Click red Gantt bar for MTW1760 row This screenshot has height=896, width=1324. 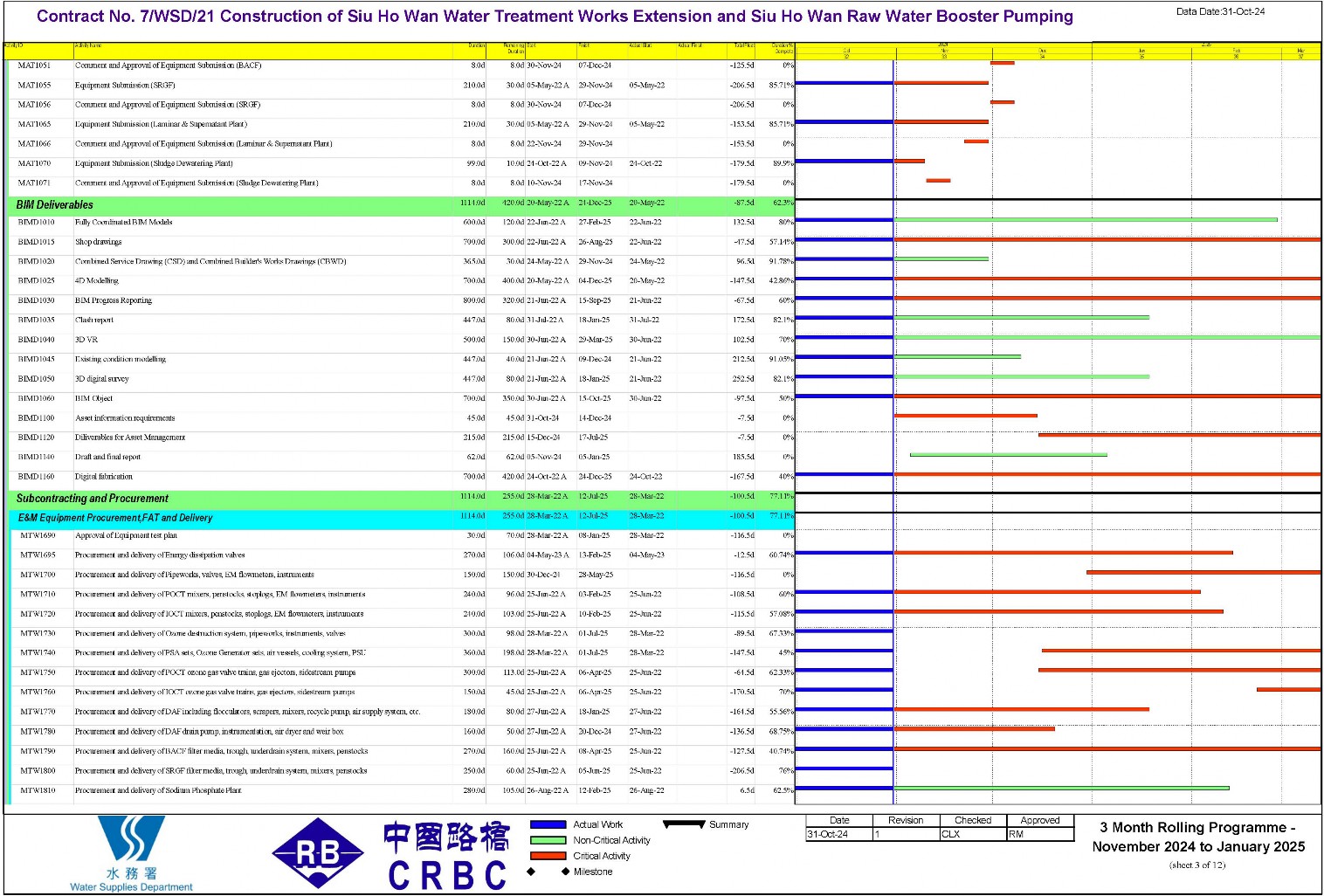coord(1289,690)
